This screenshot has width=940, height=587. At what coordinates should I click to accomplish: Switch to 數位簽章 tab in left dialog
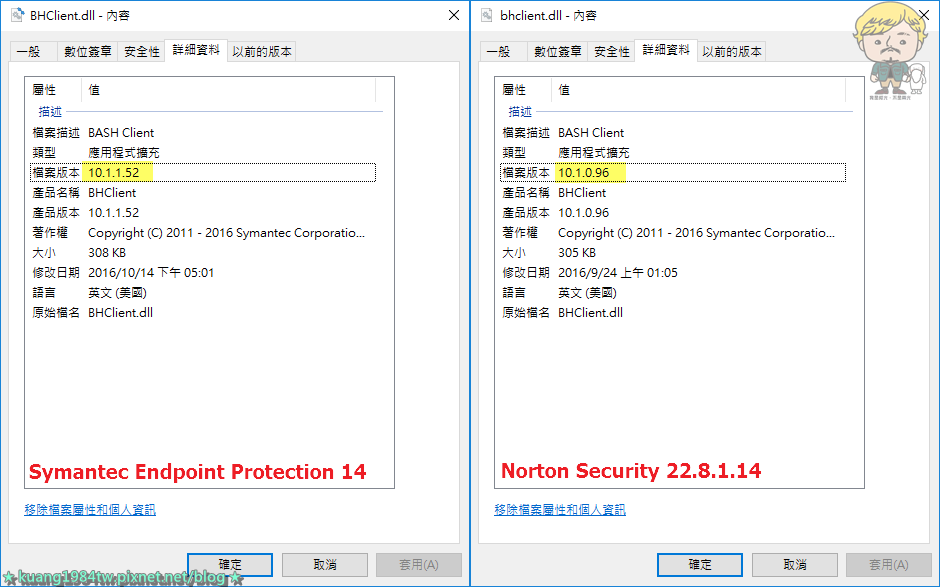click(x=88, y=52)
